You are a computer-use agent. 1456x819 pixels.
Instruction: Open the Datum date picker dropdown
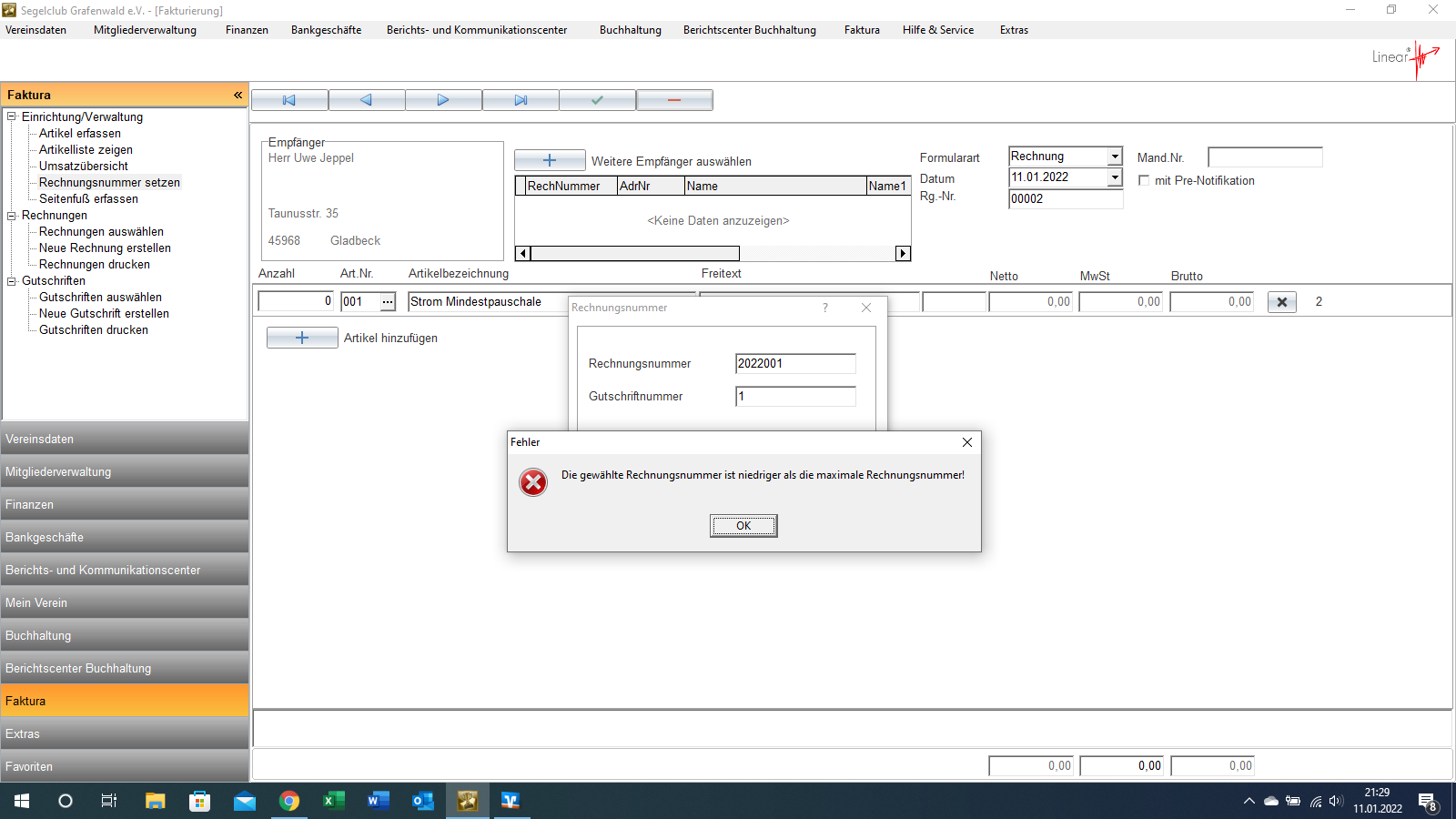point(1115,177)
